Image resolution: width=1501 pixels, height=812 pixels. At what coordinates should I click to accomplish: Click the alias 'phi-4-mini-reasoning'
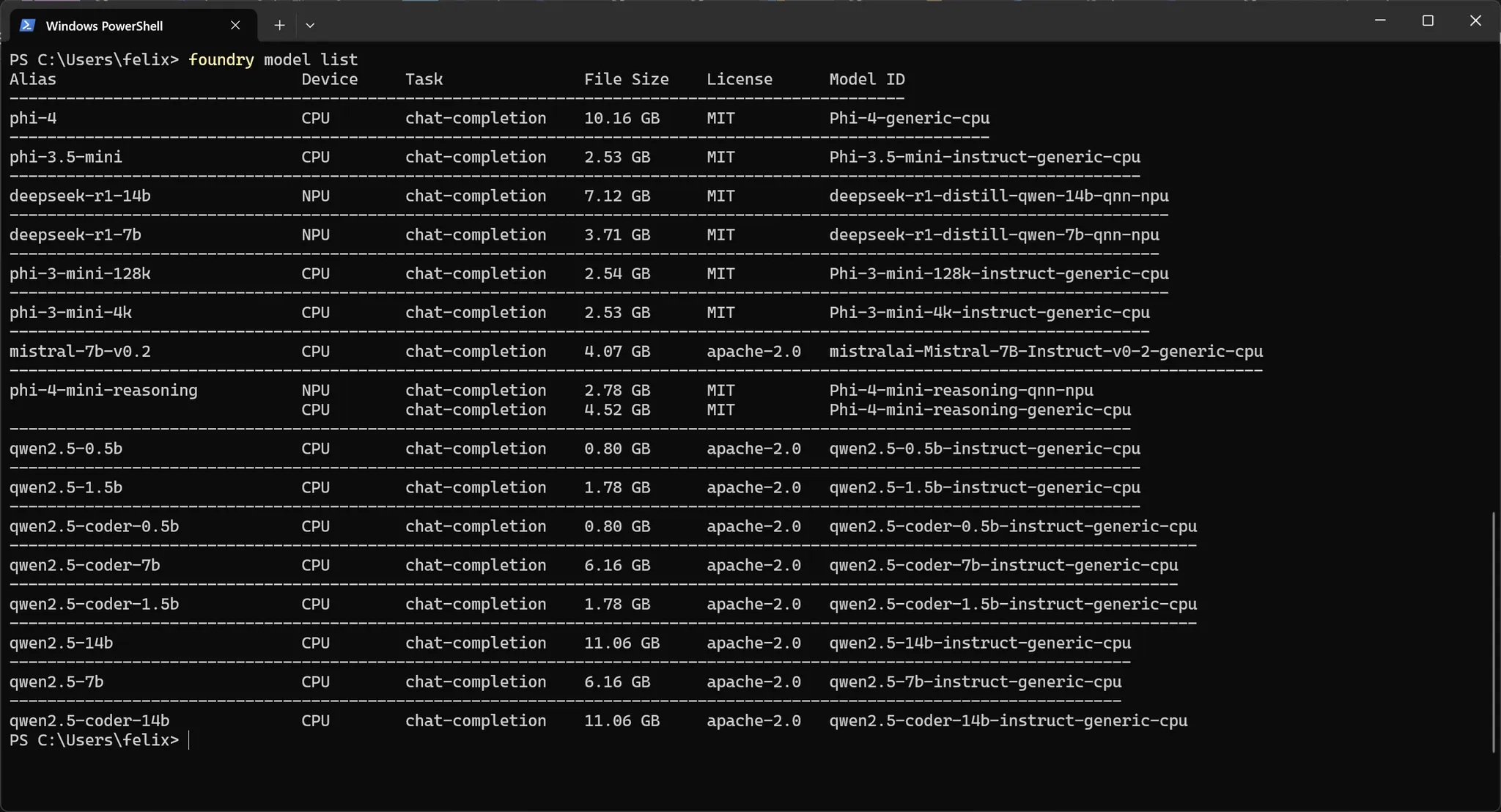coord(103,391)
